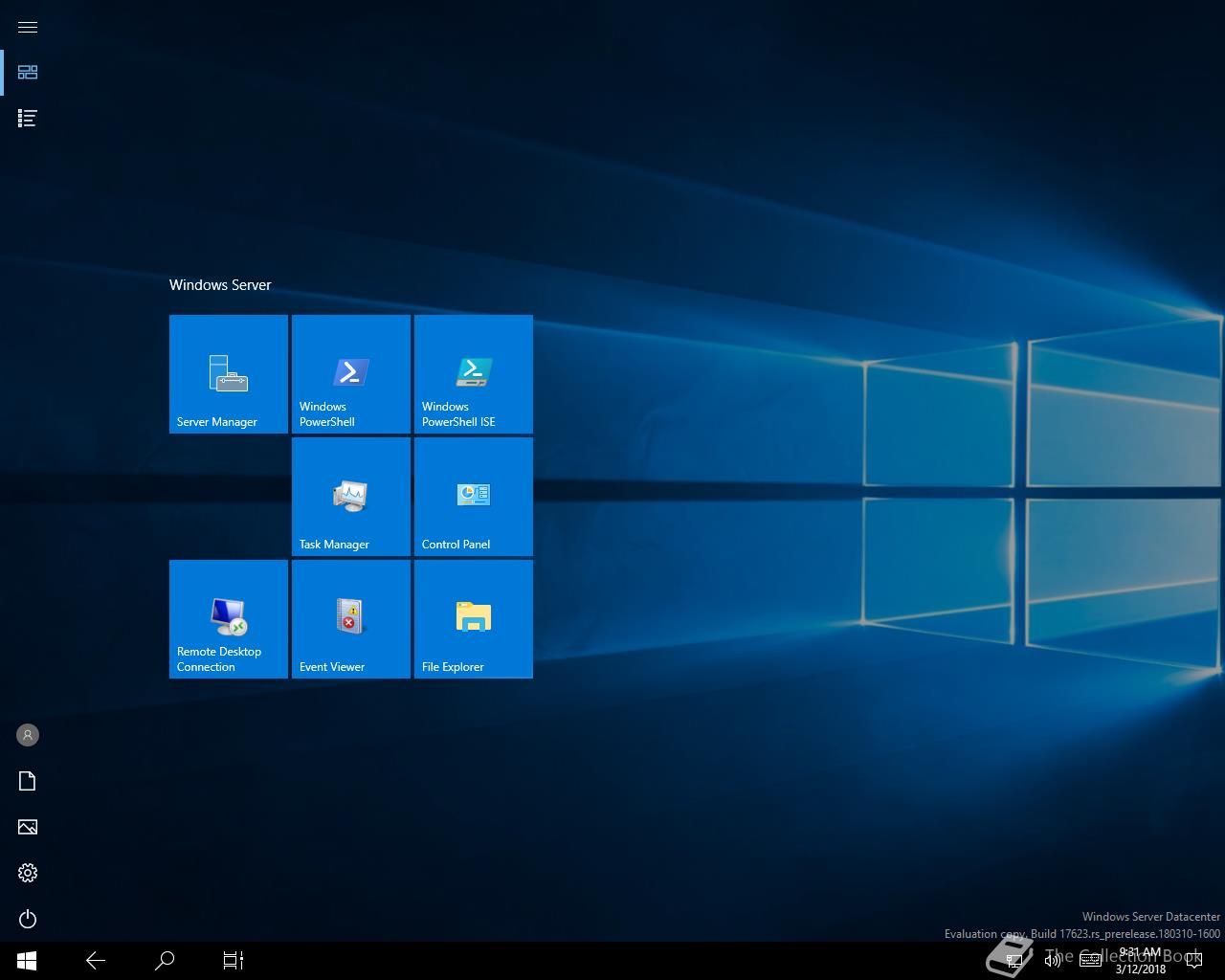Open Documents from the Start sidebar
Screen dimensions: 1225x980
tap(28, 781)
